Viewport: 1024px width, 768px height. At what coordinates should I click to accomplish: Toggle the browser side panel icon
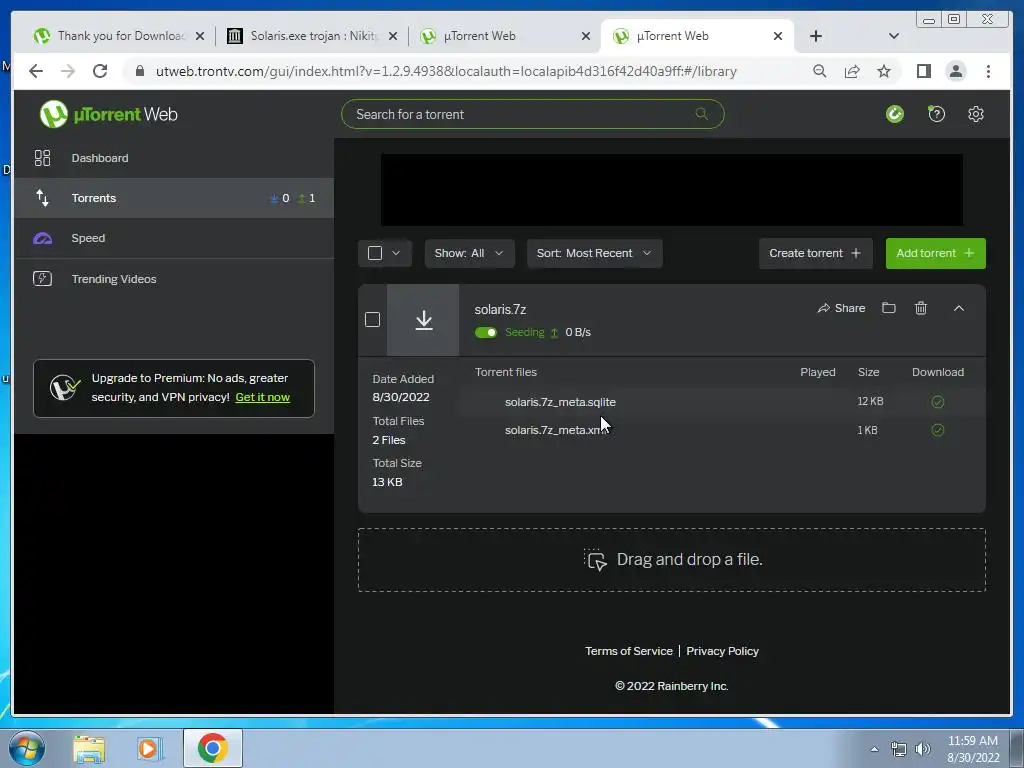923,71
